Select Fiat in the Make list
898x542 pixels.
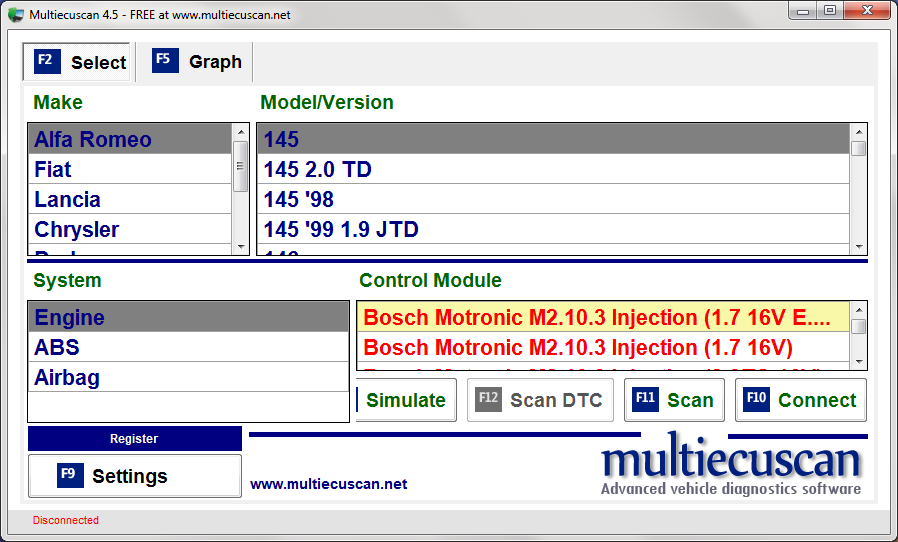129,170
